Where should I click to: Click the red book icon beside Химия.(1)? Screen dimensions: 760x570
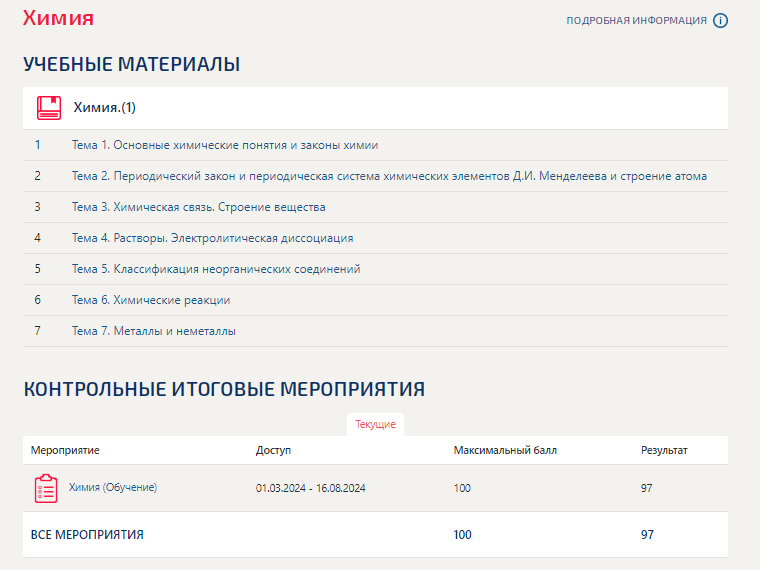[49, 108]
